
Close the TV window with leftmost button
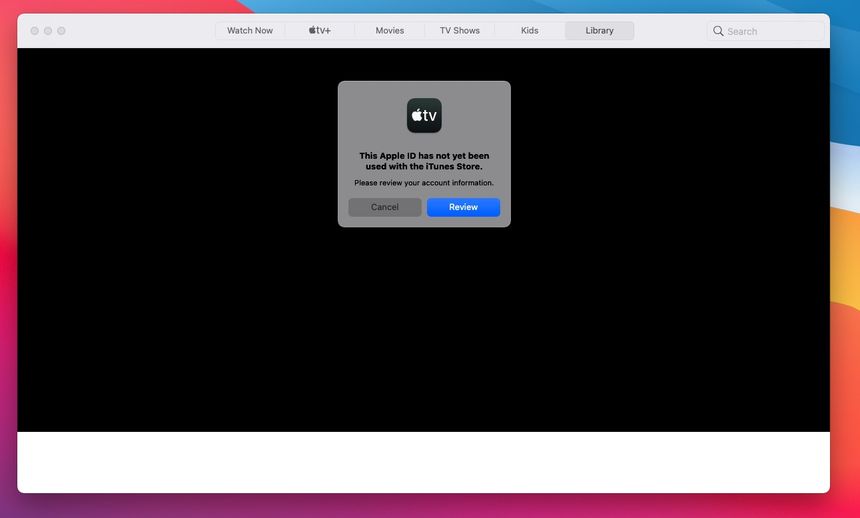pos(34,31)
